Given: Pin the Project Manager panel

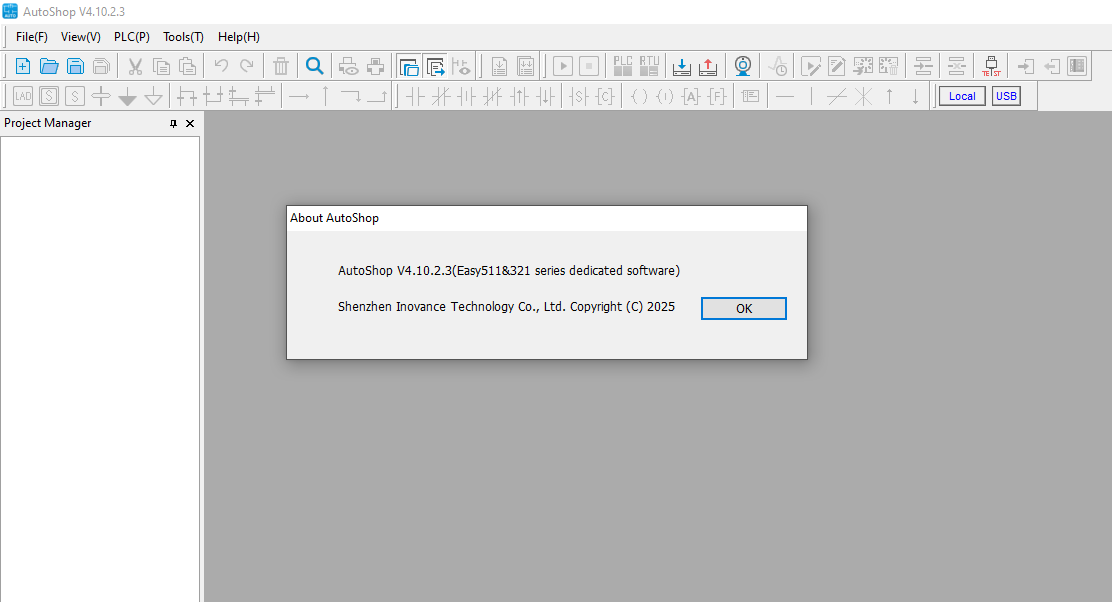Looking at the screenshot, I should (173, 123).
